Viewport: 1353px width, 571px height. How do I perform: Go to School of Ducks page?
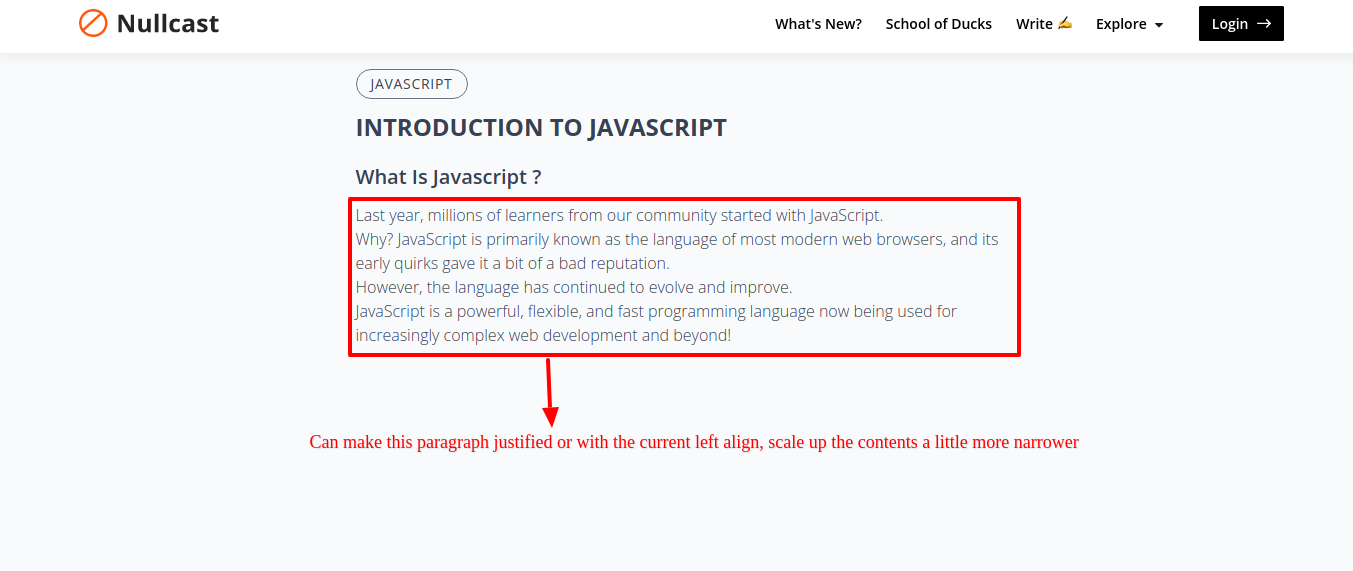click(939, 24)
